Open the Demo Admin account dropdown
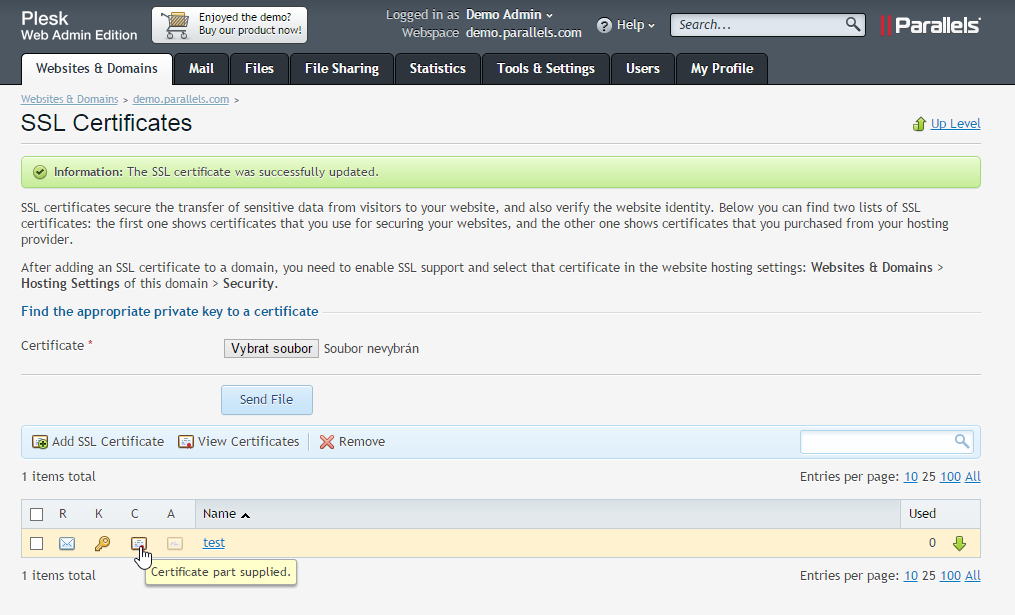Image resolution: width=1015 pixels, height=615 pixels. [509, 14]
